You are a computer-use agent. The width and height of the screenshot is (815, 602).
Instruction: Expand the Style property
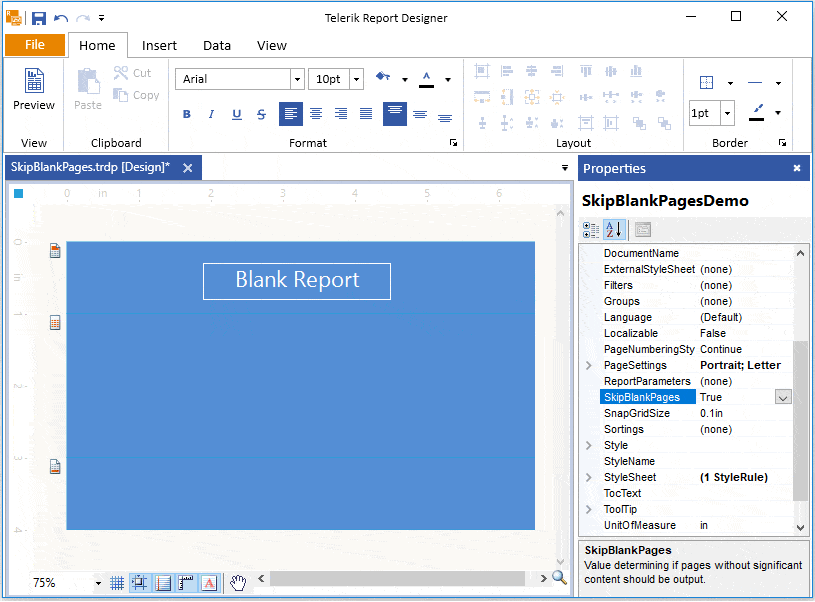click(x=589, y=446)
